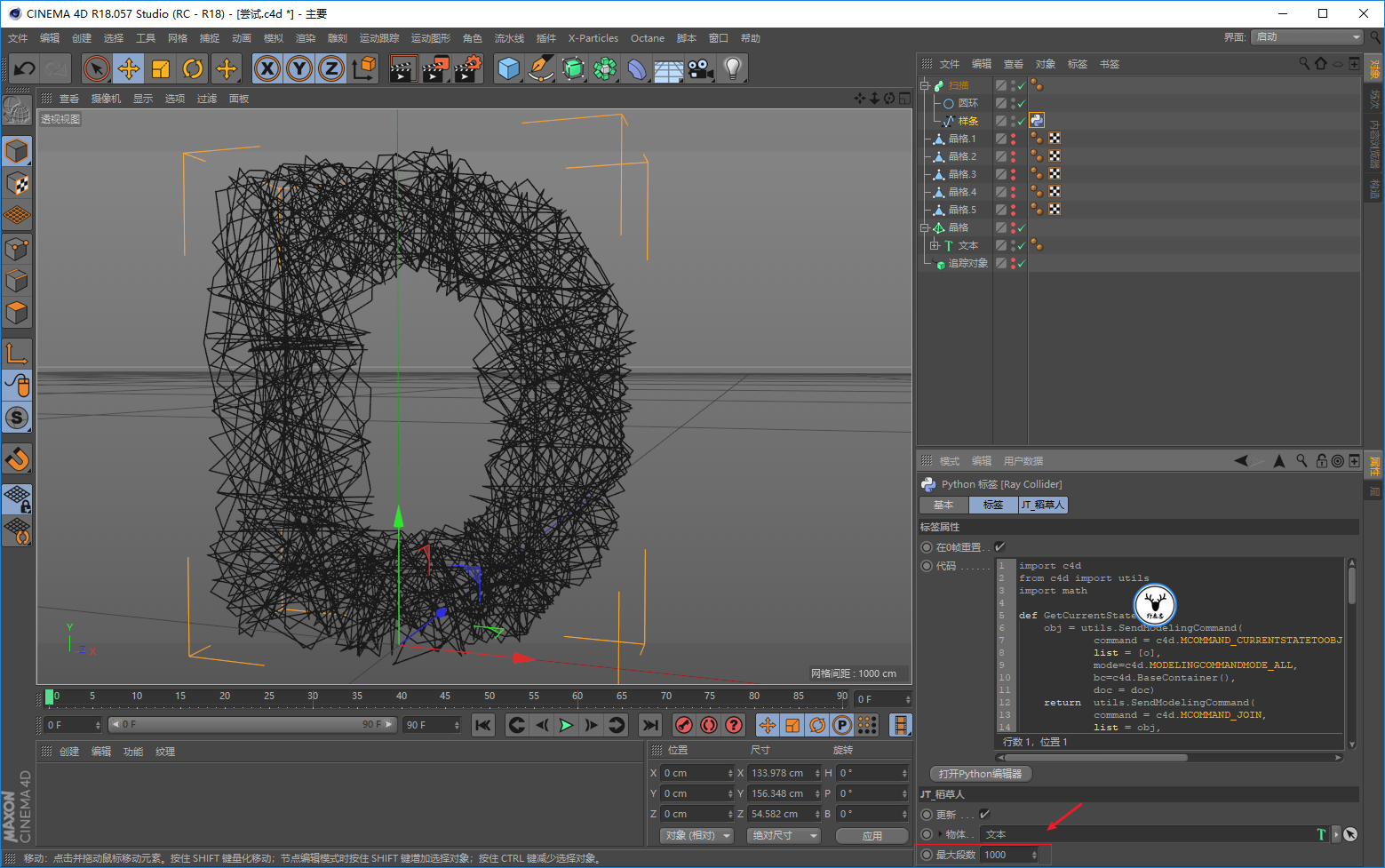Open the 运动图形 menu
Image resolution: width=1385 pixels, height=868 pixels.
tap(431, 38)
